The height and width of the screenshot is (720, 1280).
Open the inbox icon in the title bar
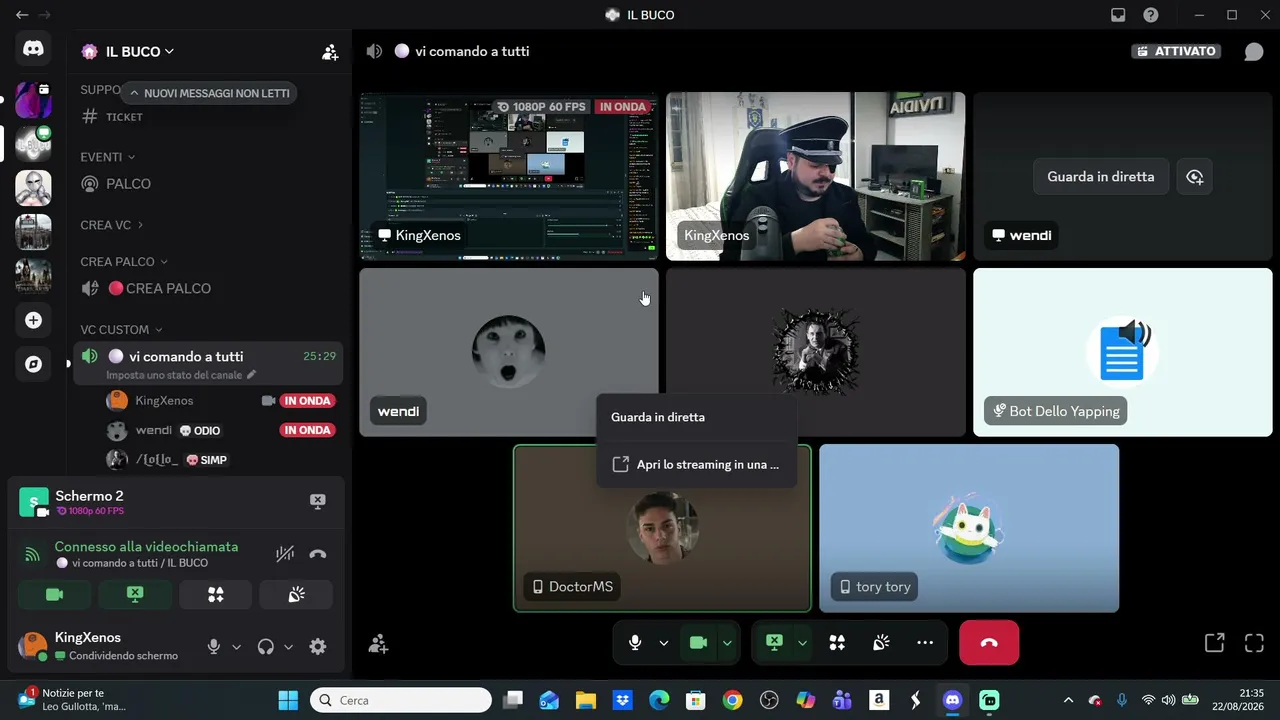[x=1118, y=15]
